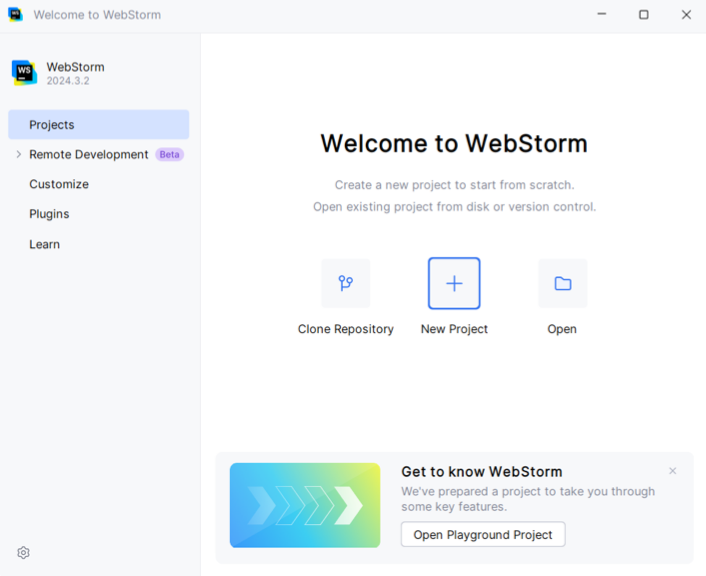This screenshot has width=706, height=576.
Task: Click the Open label under the folder
Action: [x=562, y=329]
